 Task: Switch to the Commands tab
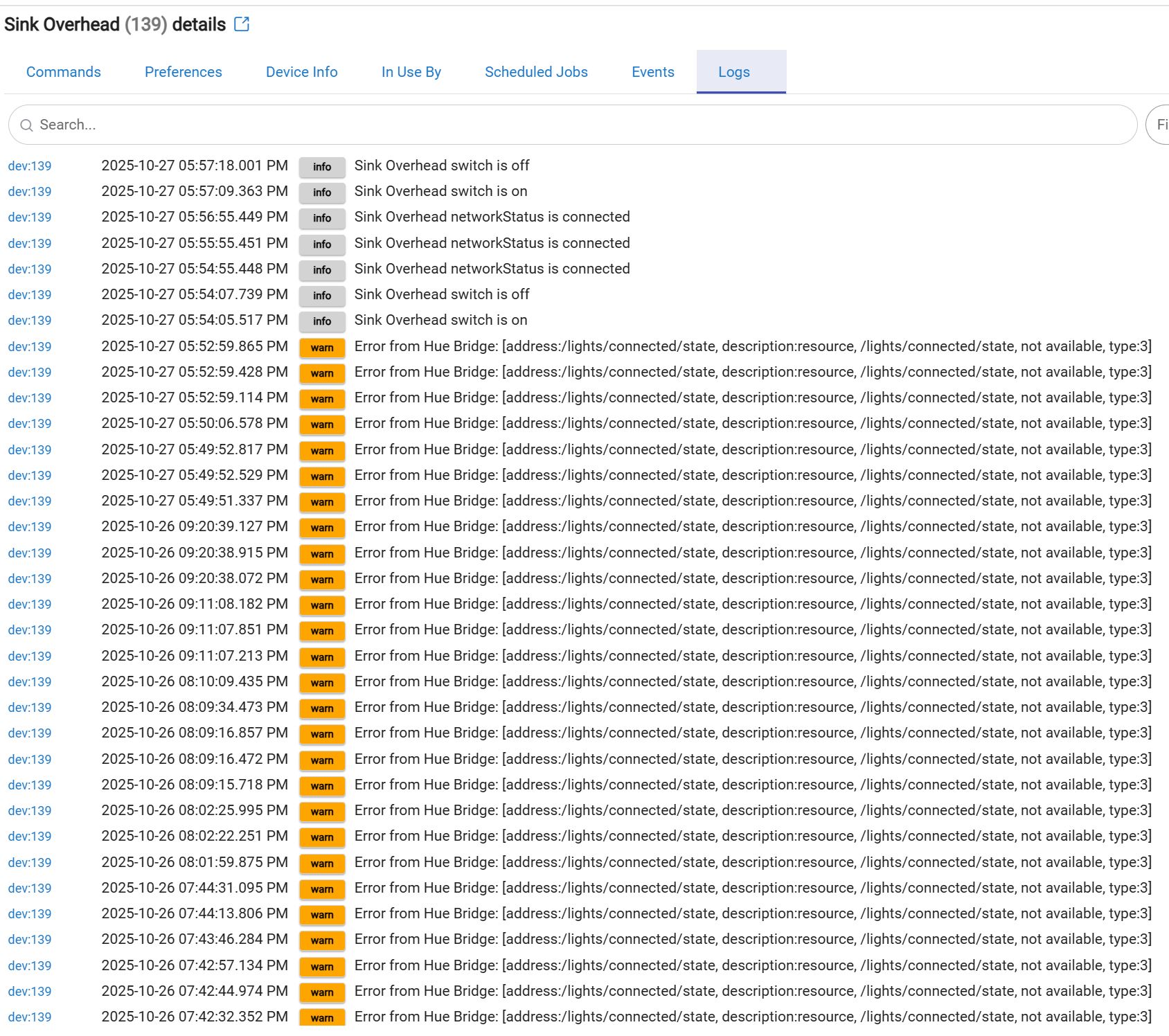coord(64,72)
